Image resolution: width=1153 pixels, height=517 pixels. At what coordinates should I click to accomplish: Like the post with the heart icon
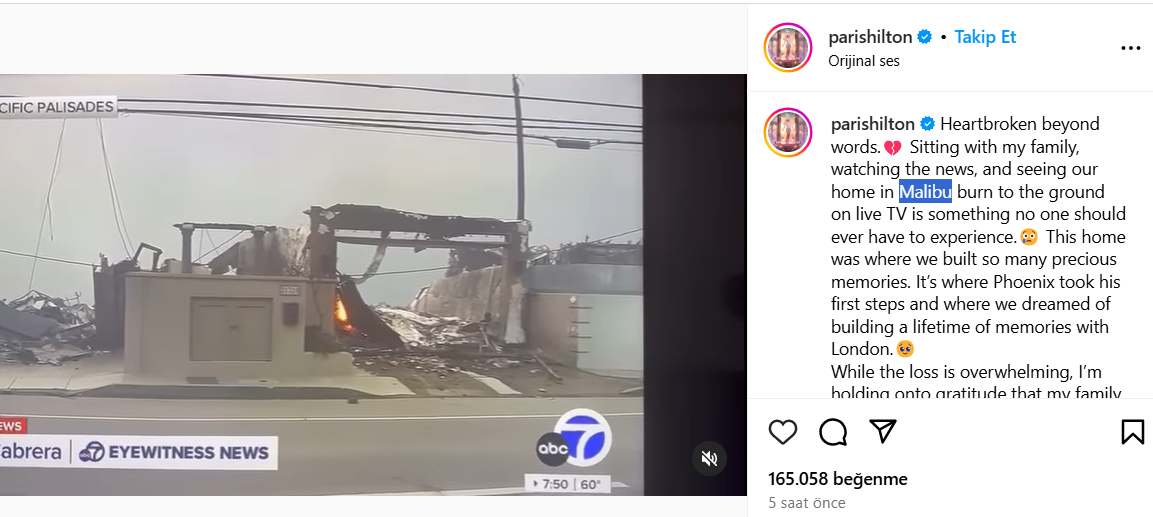pyautogui.click(x=782, y=432)
